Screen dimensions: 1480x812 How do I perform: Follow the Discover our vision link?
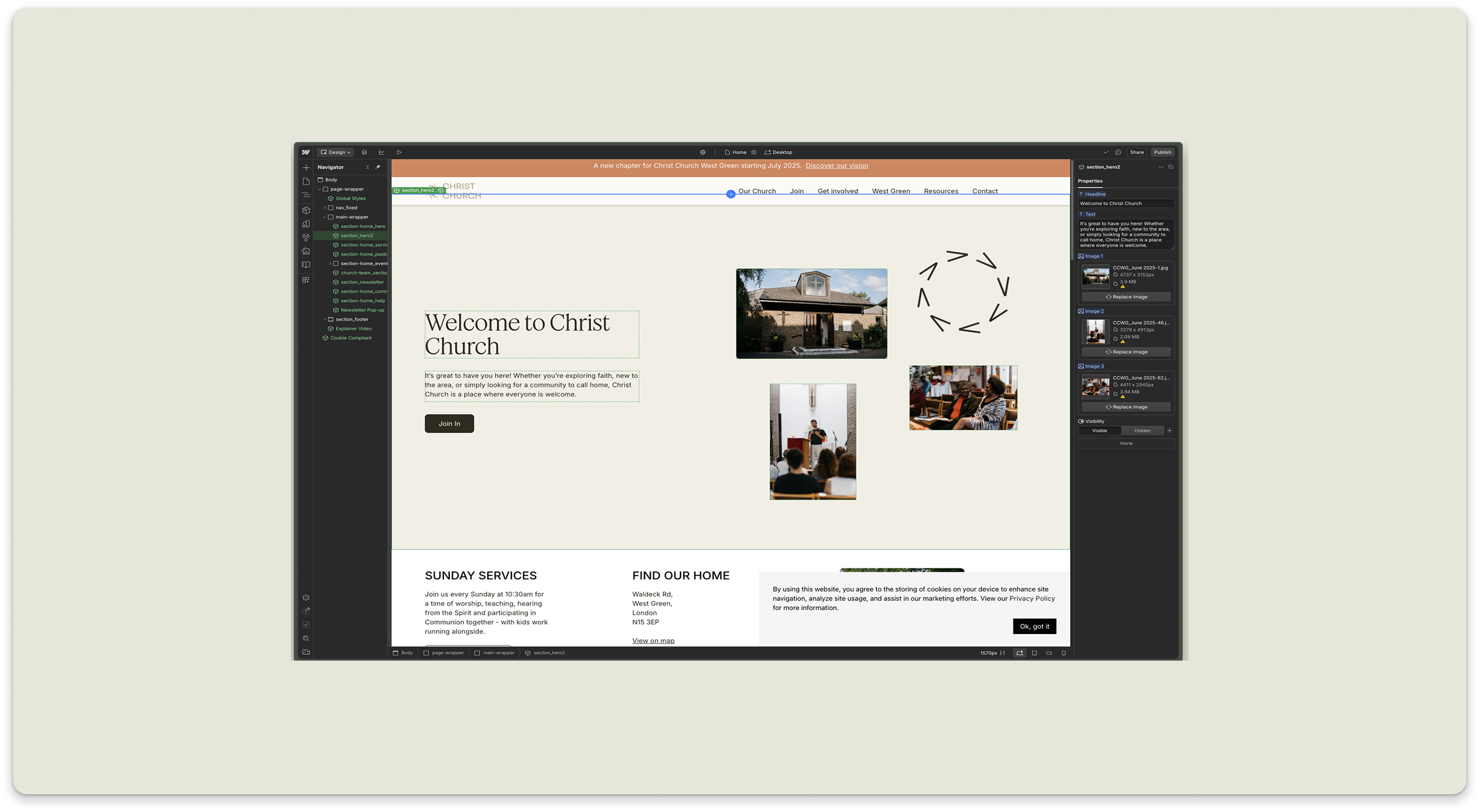837,166
